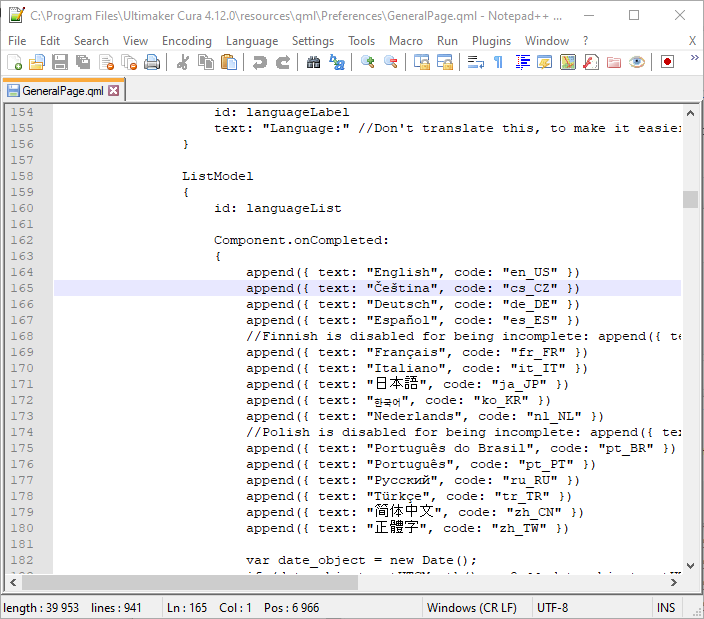Open the Plugins menu
The height and width of the screenshot is (619, 704).
[491, 41]
